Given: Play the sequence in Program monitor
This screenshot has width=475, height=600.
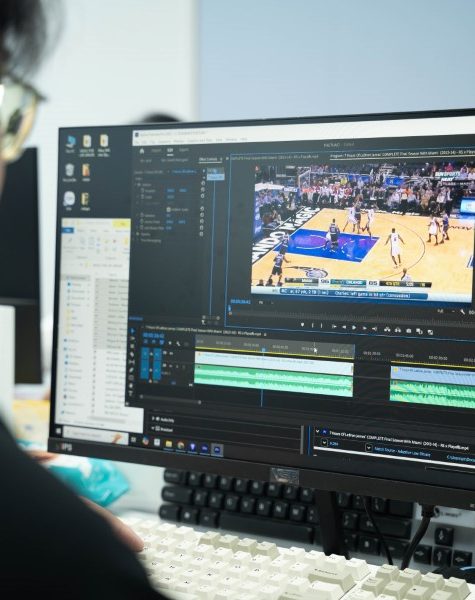Looking at the screenshot, I should click(x=354, y=328).
